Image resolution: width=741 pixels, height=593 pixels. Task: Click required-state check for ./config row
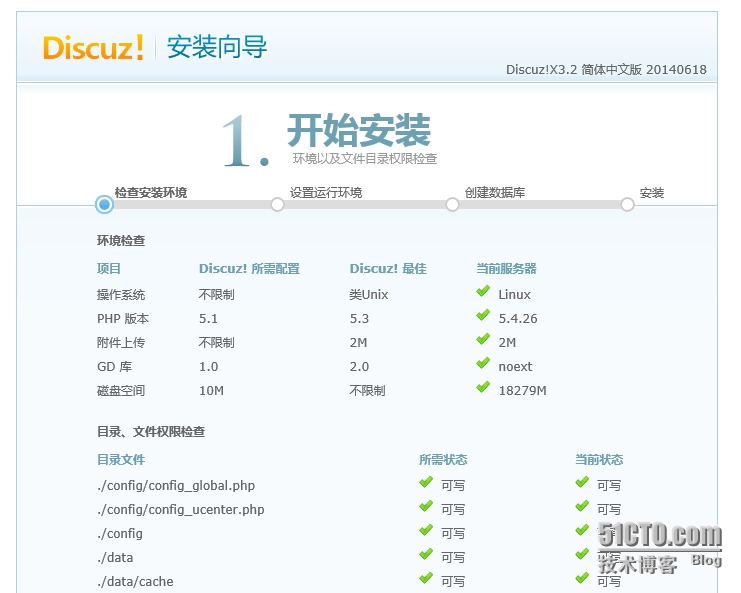426,530
